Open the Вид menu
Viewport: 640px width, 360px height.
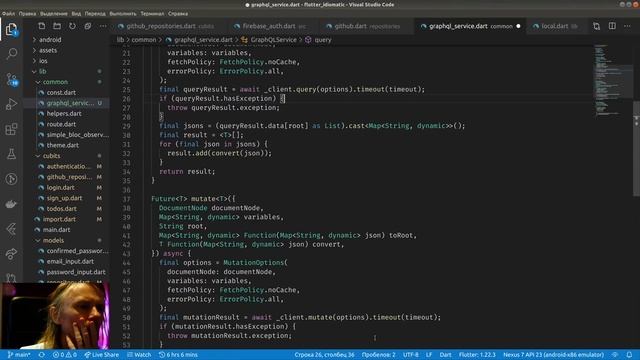tap(76, 13)
